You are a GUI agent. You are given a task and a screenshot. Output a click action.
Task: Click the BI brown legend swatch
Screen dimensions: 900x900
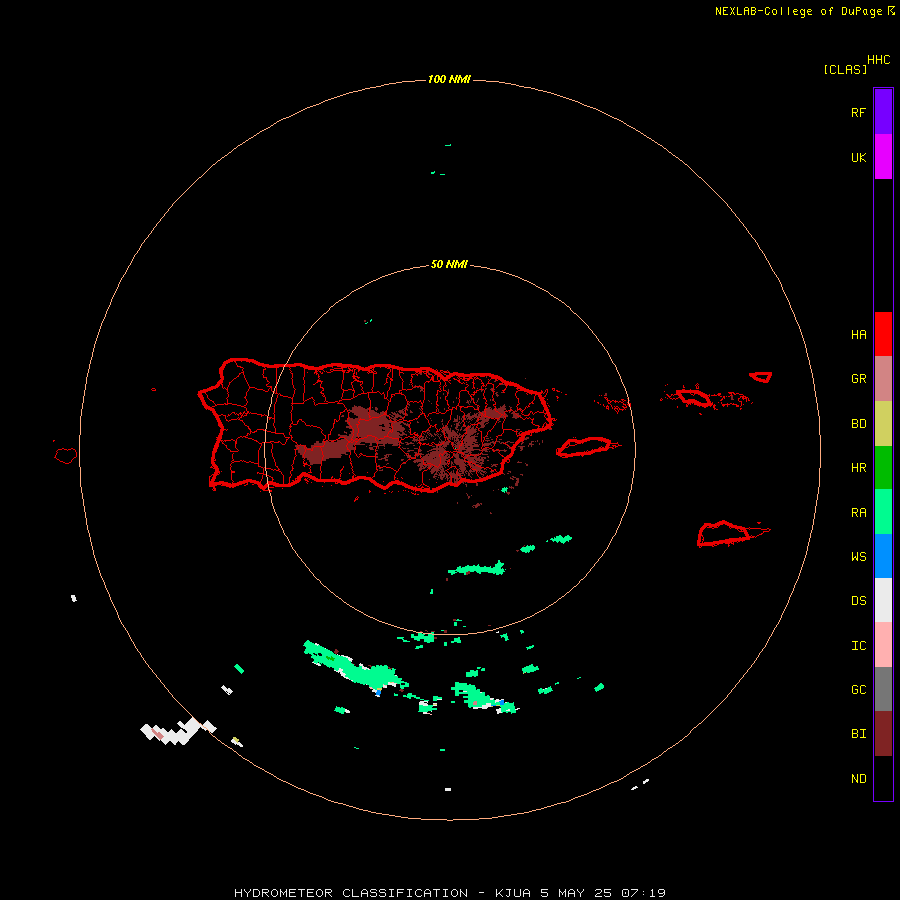883,734
